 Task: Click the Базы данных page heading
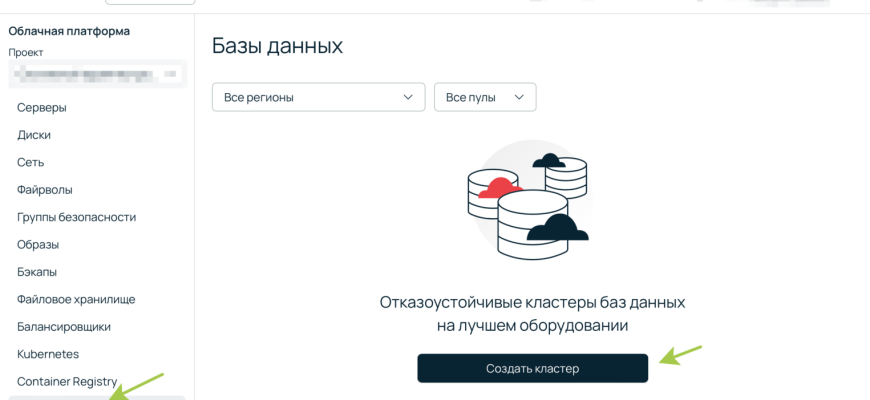[x=277, y=46]
